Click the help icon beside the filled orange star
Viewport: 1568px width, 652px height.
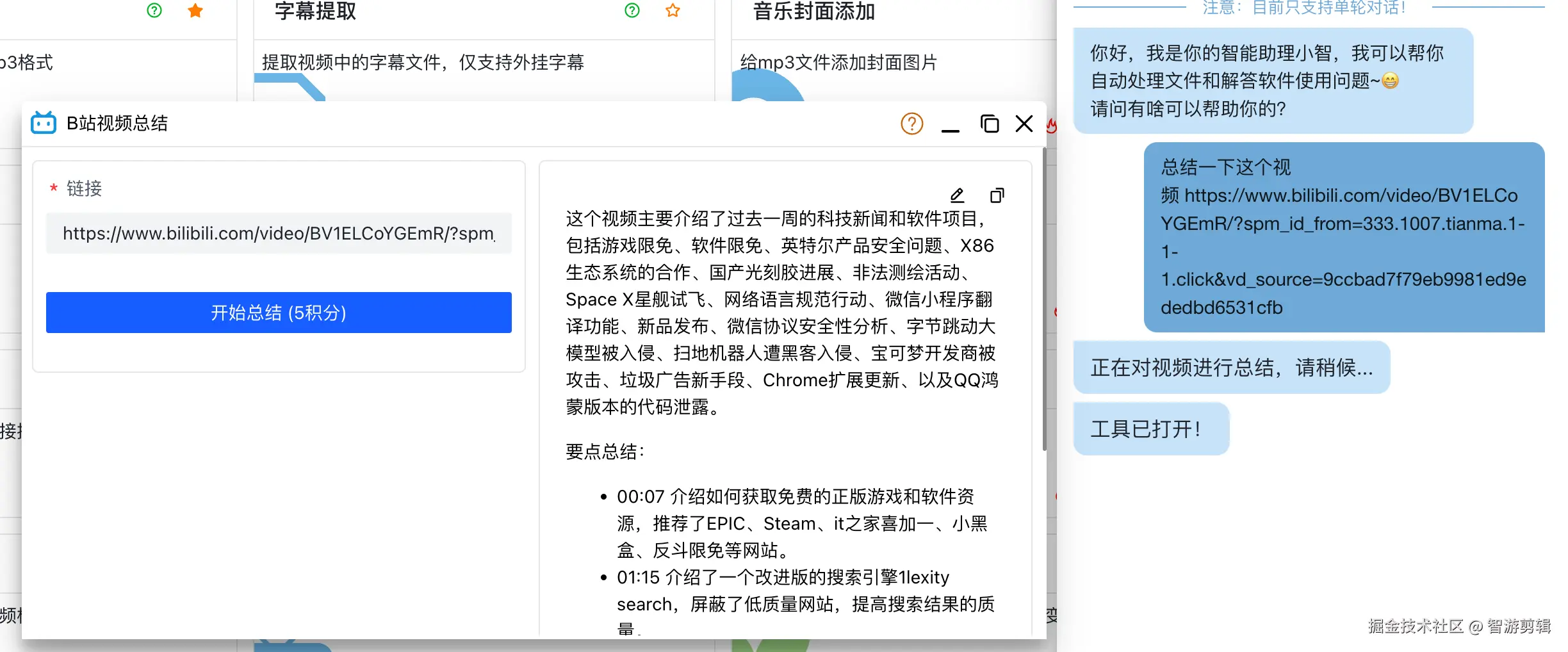[154, 10]
